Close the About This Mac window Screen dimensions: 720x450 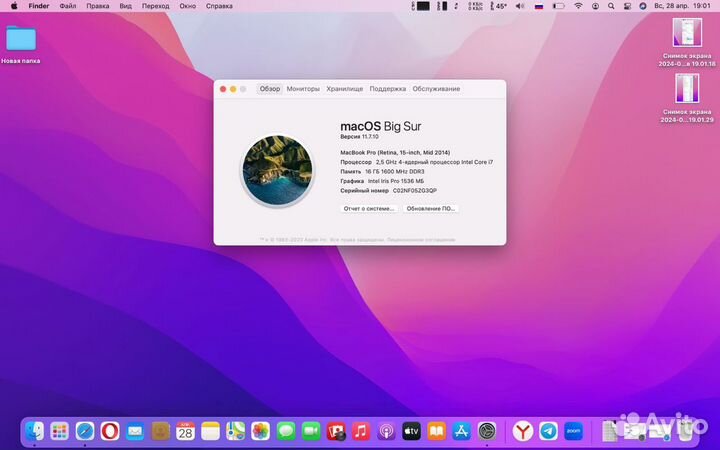coord(223,89)
